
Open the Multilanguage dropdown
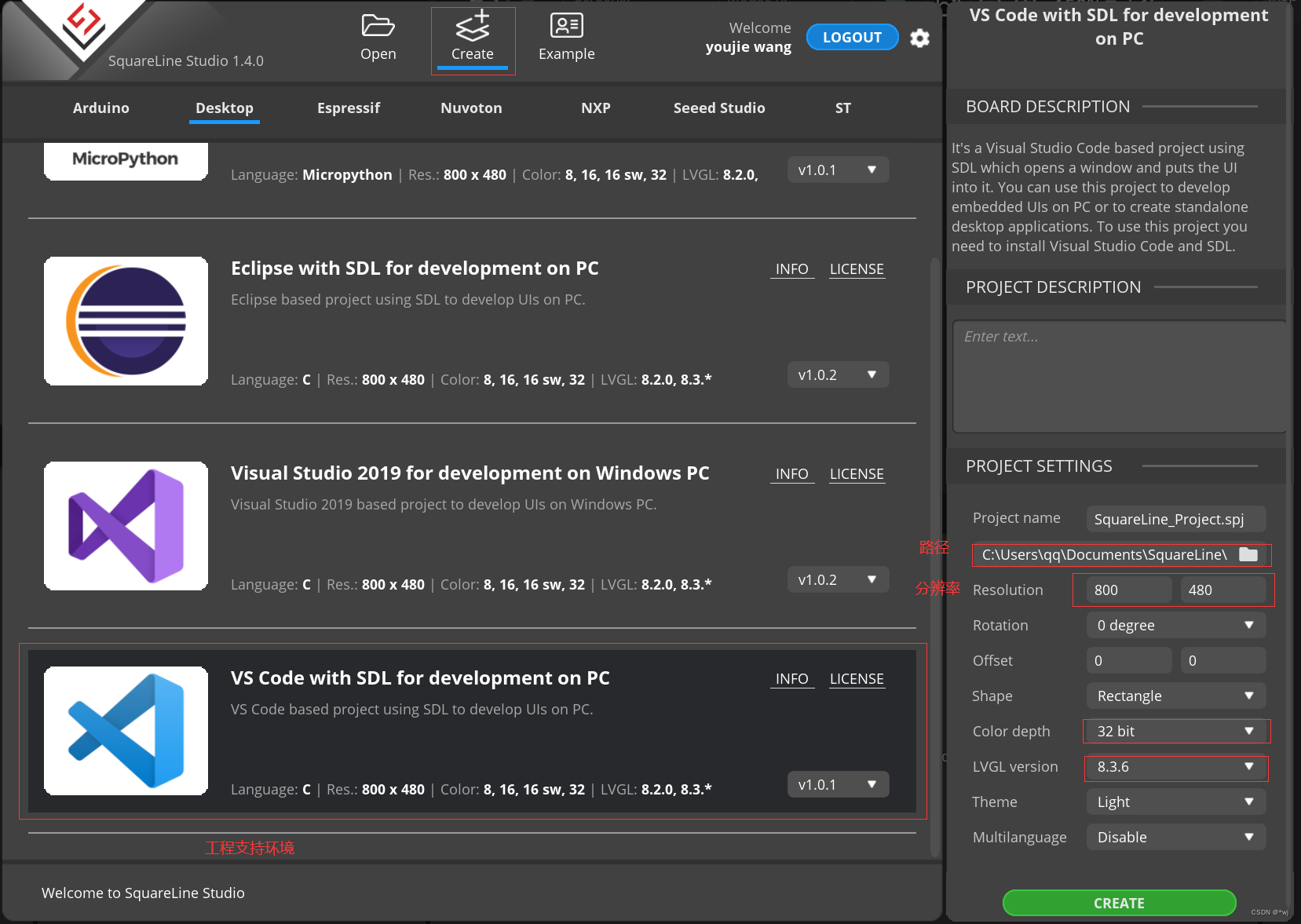[1176, 837]
